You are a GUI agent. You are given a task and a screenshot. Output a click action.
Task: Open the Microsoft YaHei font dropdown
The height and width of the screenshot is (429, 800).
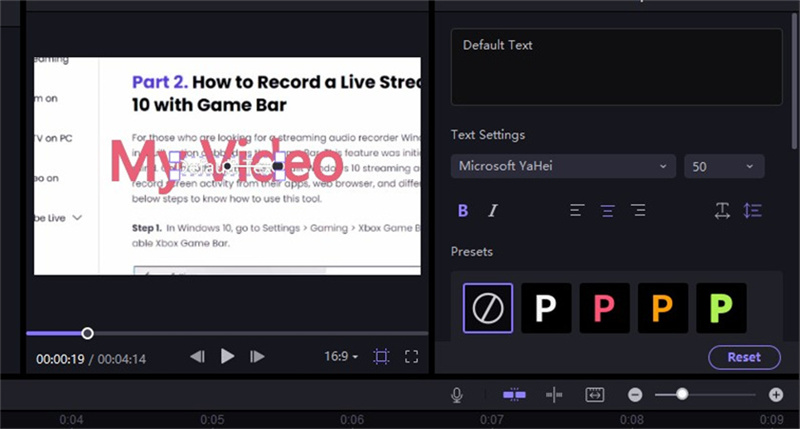tap(563, 167)
